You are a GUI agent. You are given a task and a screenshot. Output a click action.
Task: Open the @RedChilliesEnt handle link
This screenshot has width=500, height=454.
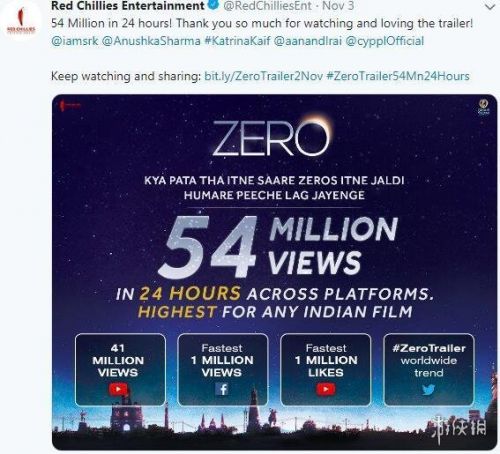click(x=268, y=6)
